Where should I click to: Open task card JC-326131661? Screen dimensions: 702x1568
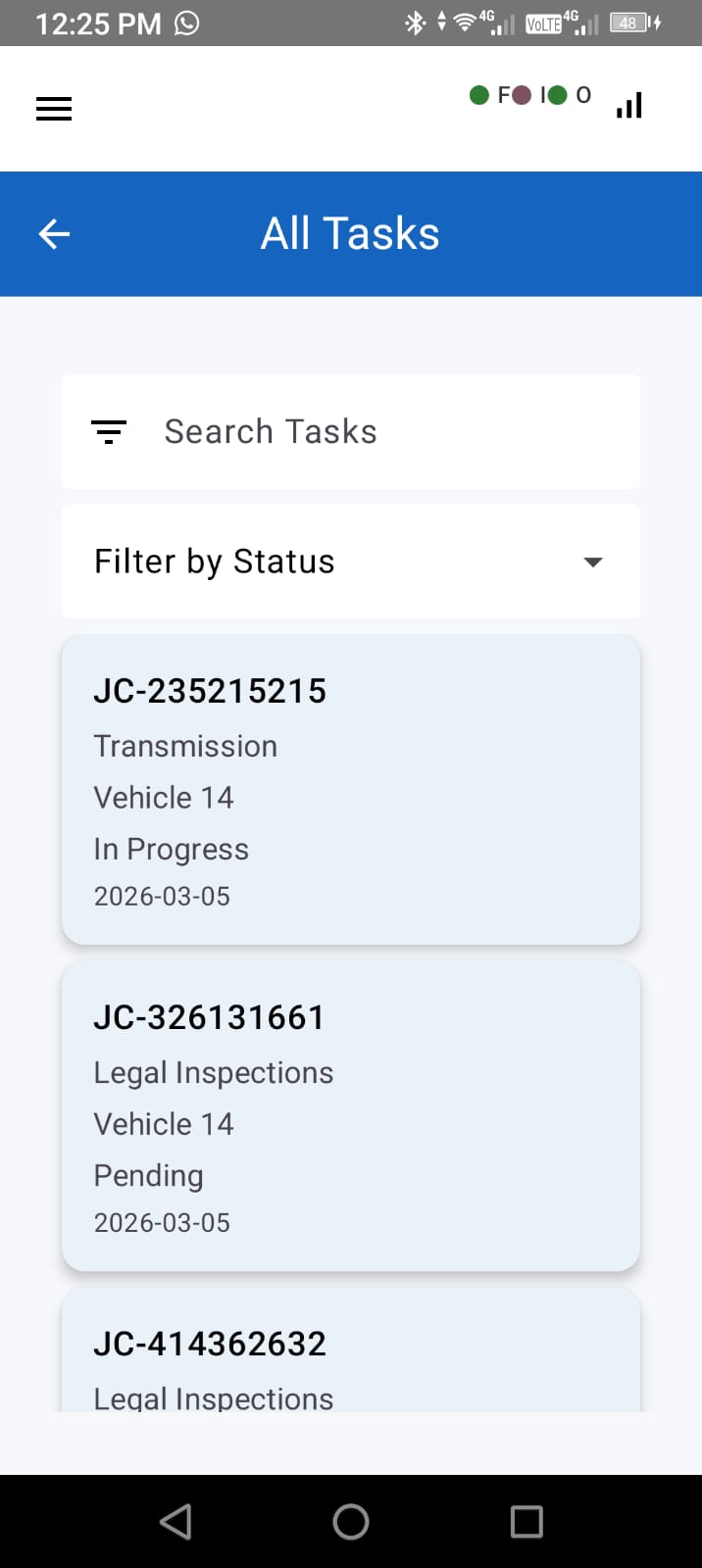(350, 1116)
